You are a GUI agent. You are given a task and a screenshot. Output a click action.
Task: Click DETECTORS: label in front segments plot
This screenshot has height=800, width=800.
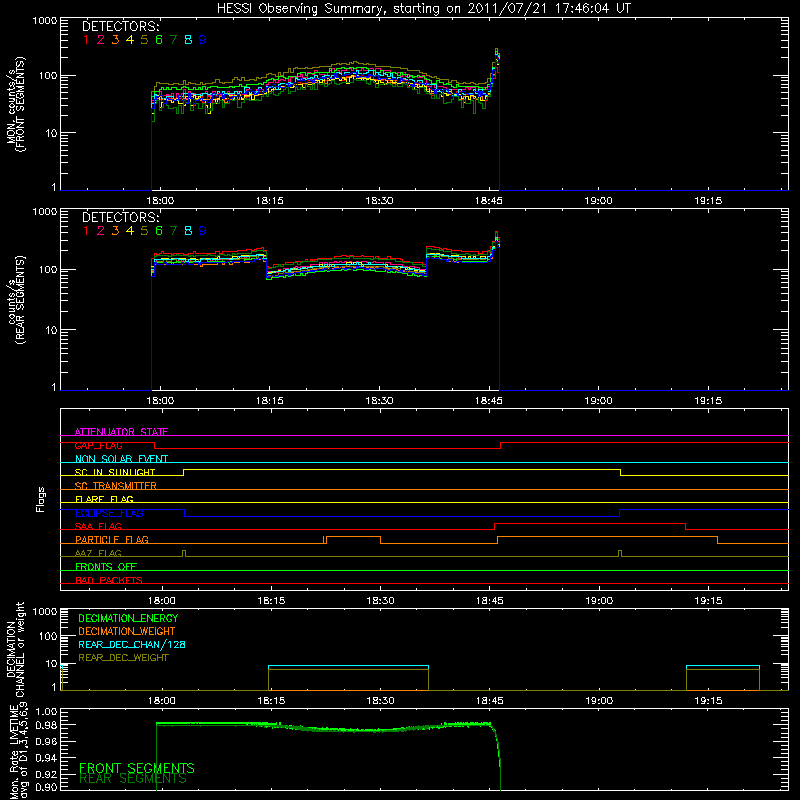[121, 27]
